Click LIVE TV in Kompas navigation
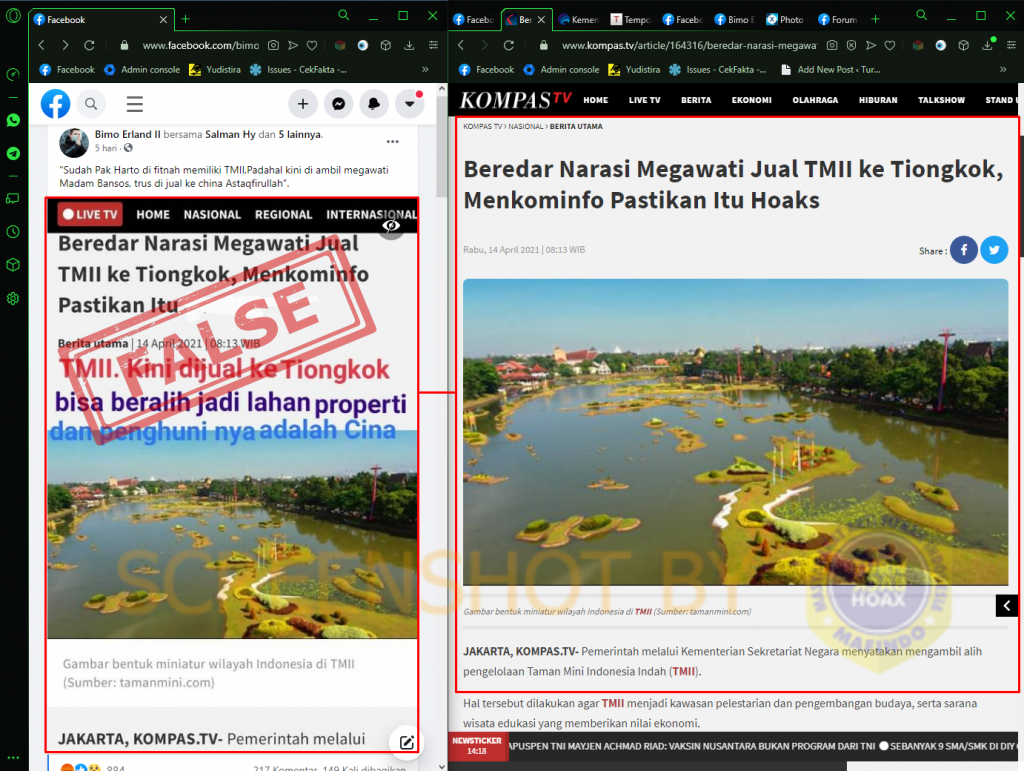This screenshot has width=1024, height=771. pyautogui.click(x=645, y=100)
